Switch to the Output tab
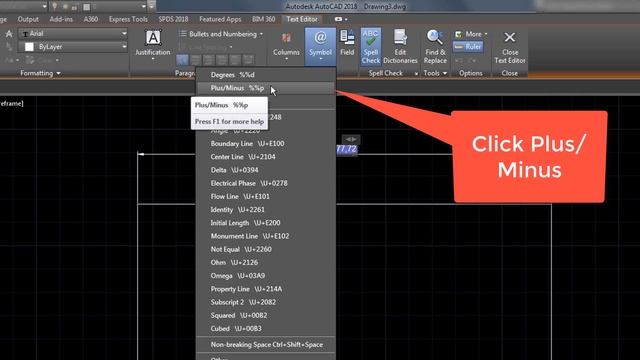Image resolution: width=640 pixels, height=360 pixels. (28, 19)
